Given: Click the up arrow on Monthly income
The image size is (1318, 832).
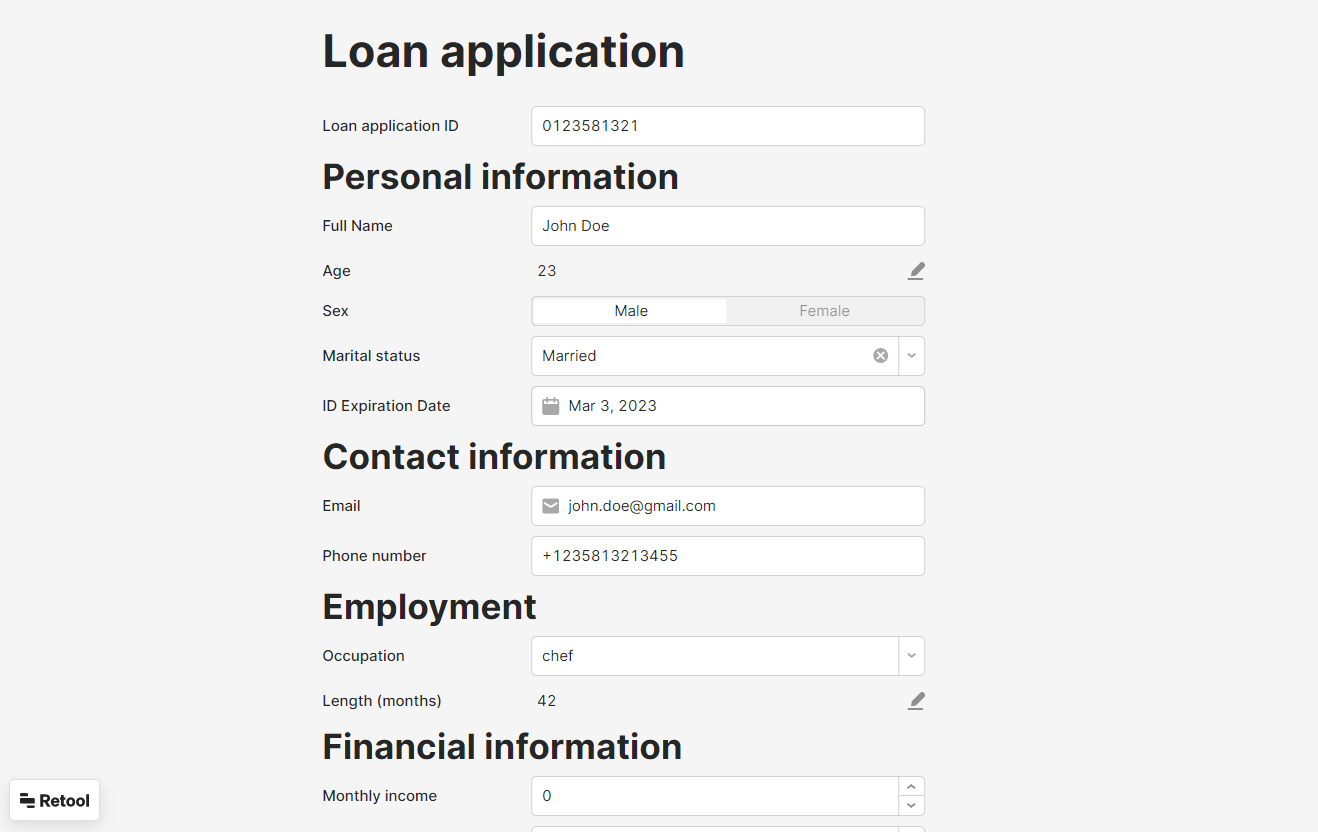Looking at the screenshot, I should [x=911, y=786].
